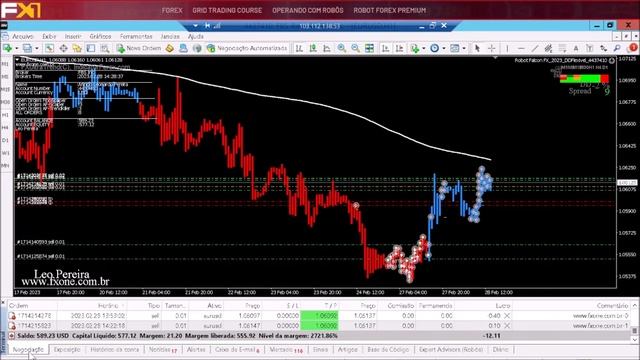The width and height of the screenshot is (640, 360).
Task: Expand the templates dropdown arrow
Action: click(x=464, y=49)
